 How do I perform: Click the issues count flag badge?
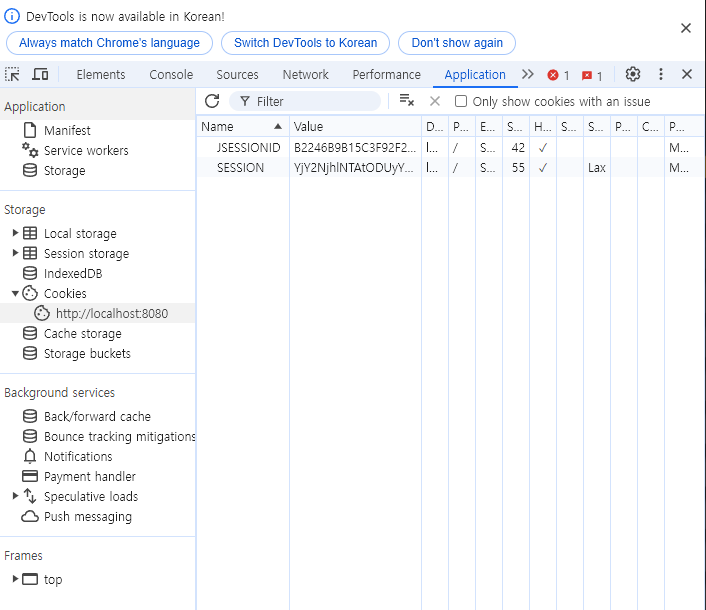(x=592, y=76)
